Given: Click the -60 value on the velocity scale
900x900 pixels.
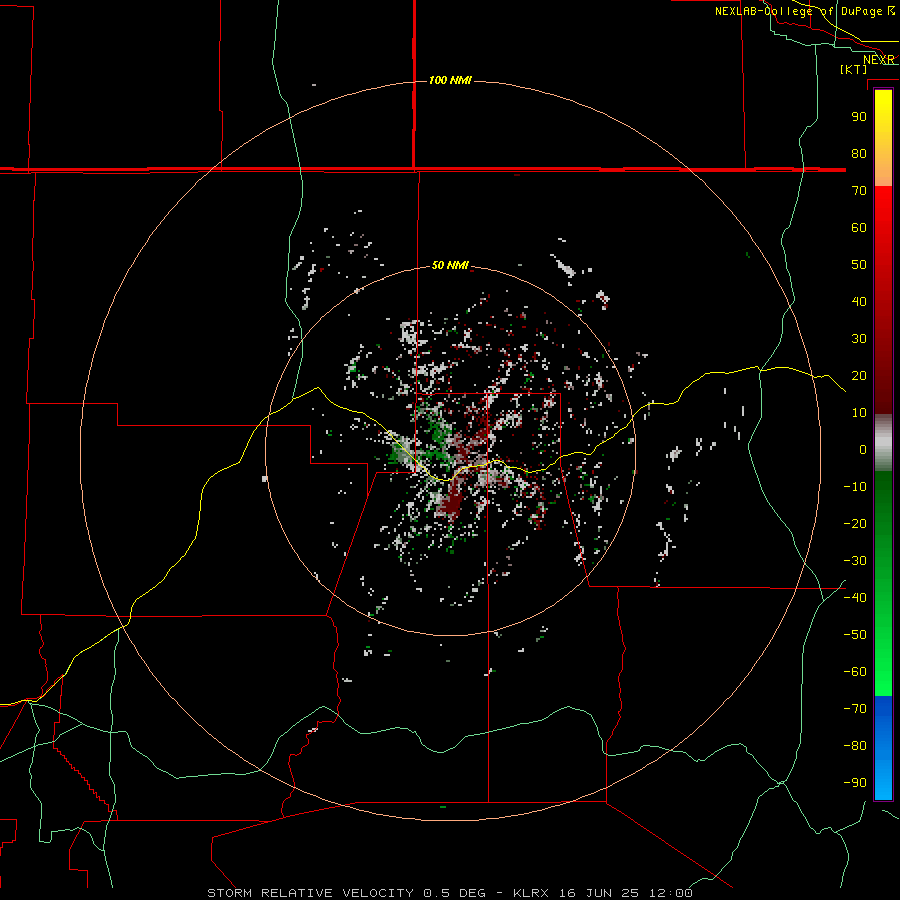Looking at the screenshot, I should point(855,672).
